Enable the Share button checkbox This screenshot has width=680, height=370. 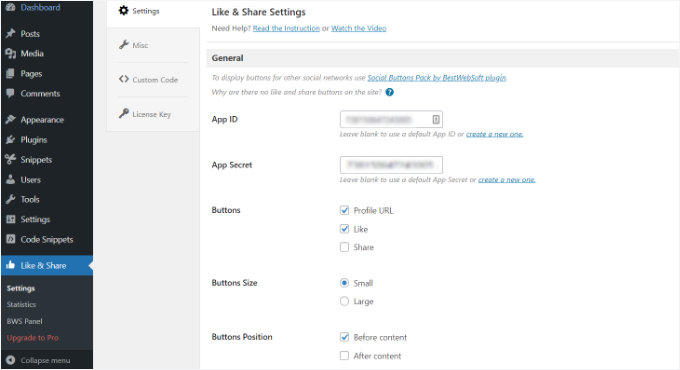pyautogui.click(x=344, y=247)
